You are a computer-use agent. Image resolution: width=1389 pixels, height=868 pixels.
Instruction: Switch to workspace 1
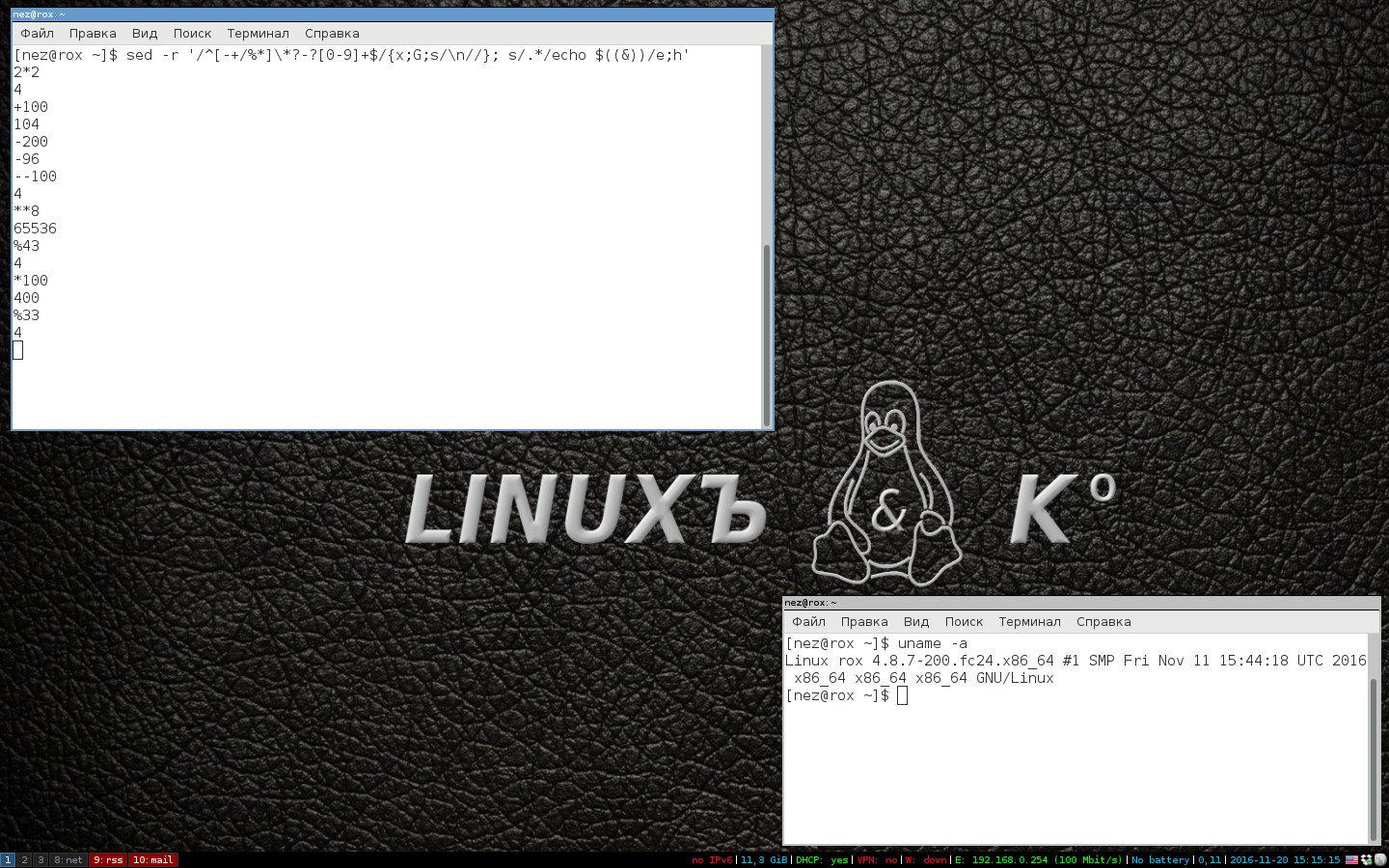click(8, 860)
